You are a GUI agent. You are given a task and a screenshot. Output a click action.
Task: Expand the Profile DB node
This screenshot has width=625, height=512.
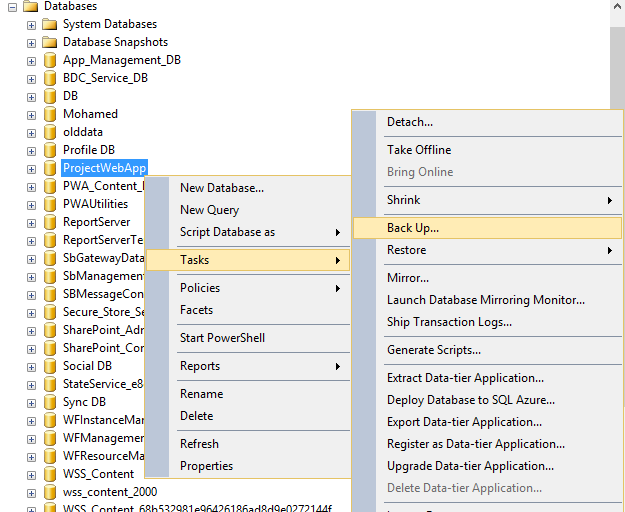coord(31,150)
